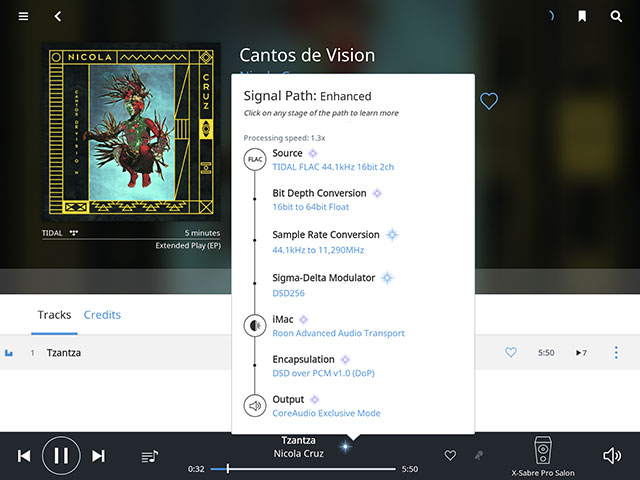Click the playback progress seek bar
The image size is (640, 480).
click(303, 469)
